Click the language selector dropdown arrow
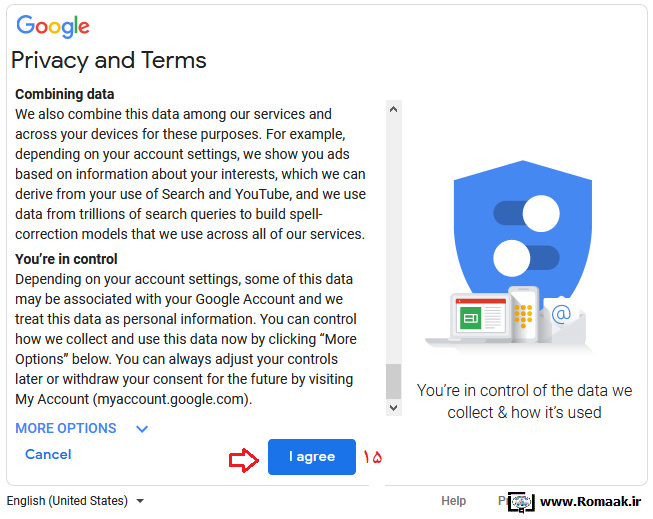This screenshot has width=653, height=519. (x=140, y=501)
